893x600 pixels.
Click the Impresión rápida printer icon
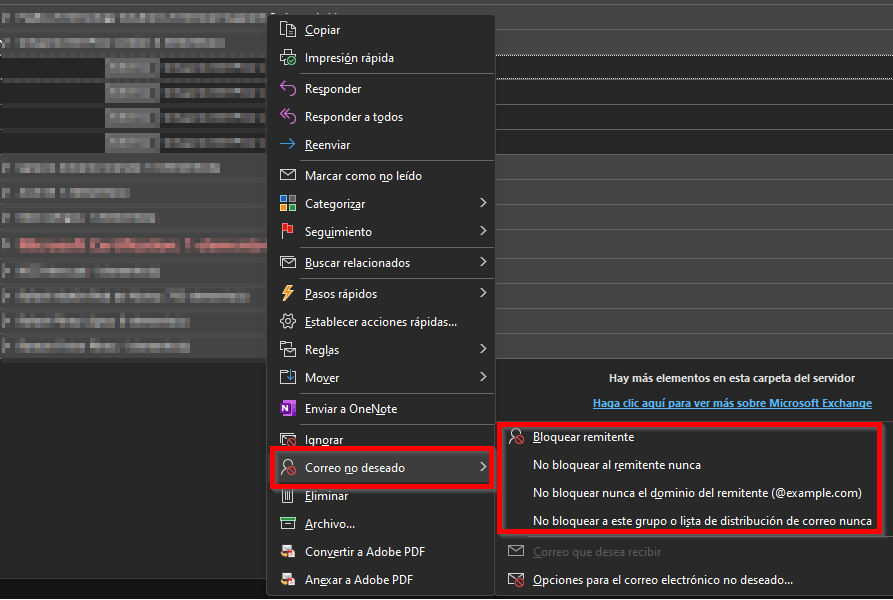point(288,58)
